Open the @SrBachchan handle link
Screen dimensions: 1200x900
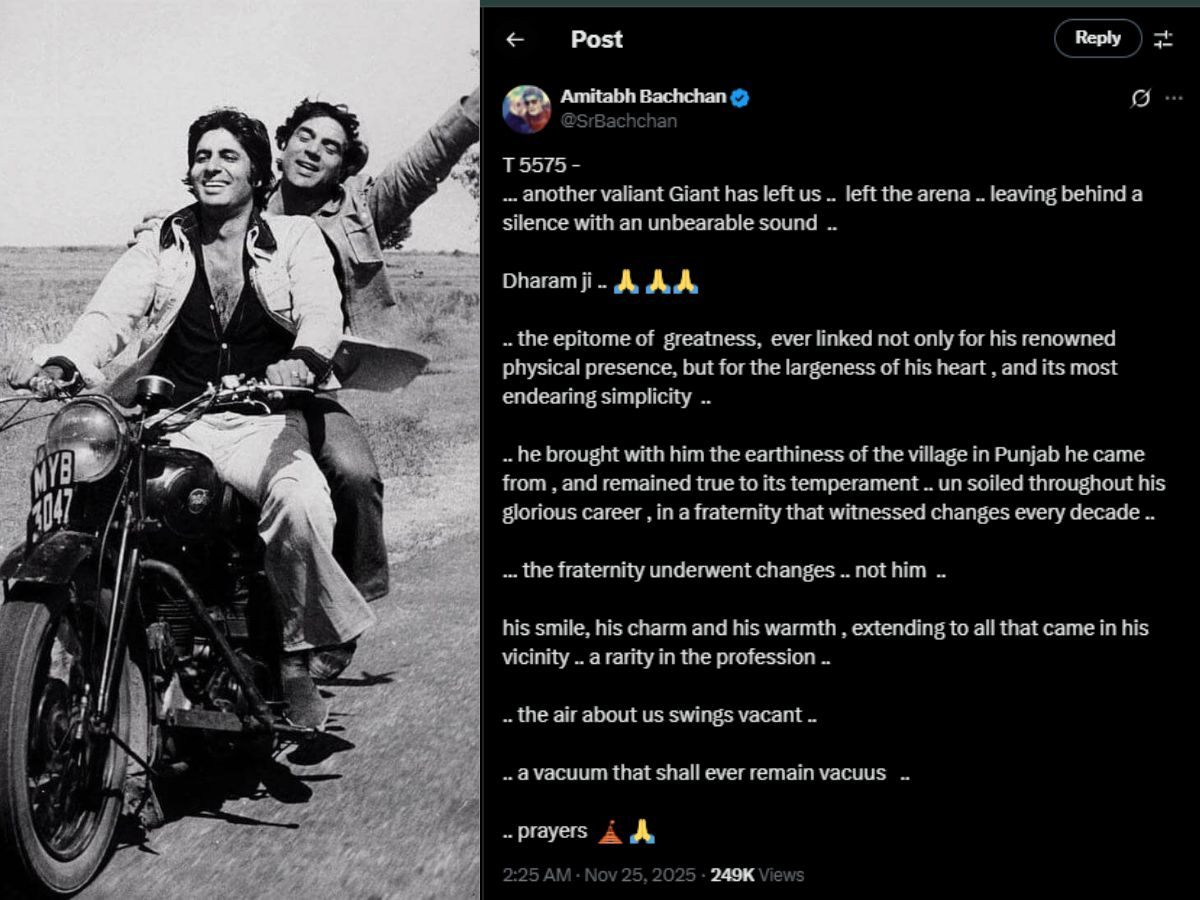(x=618, y=121)
